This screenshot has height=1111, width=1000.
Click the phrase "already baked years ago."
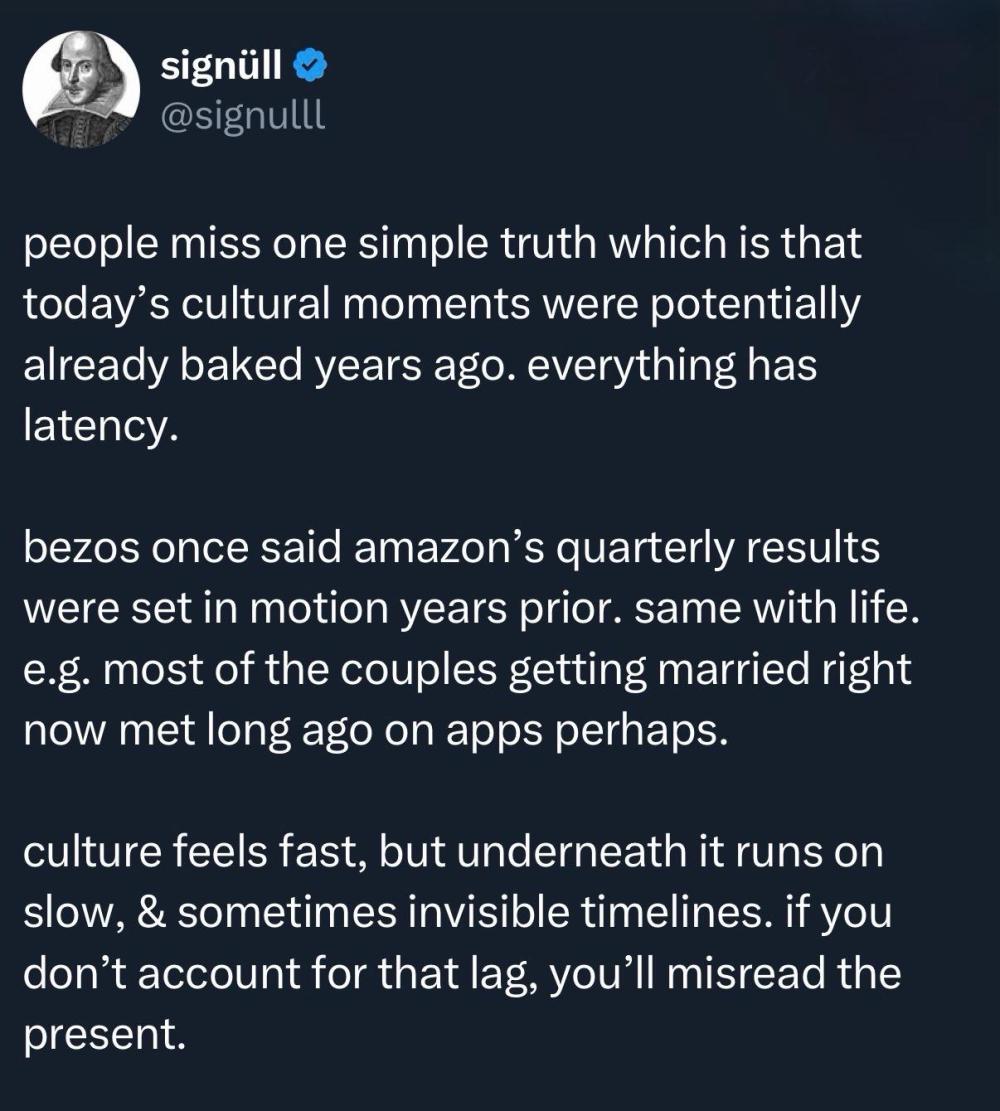[270, 366]
